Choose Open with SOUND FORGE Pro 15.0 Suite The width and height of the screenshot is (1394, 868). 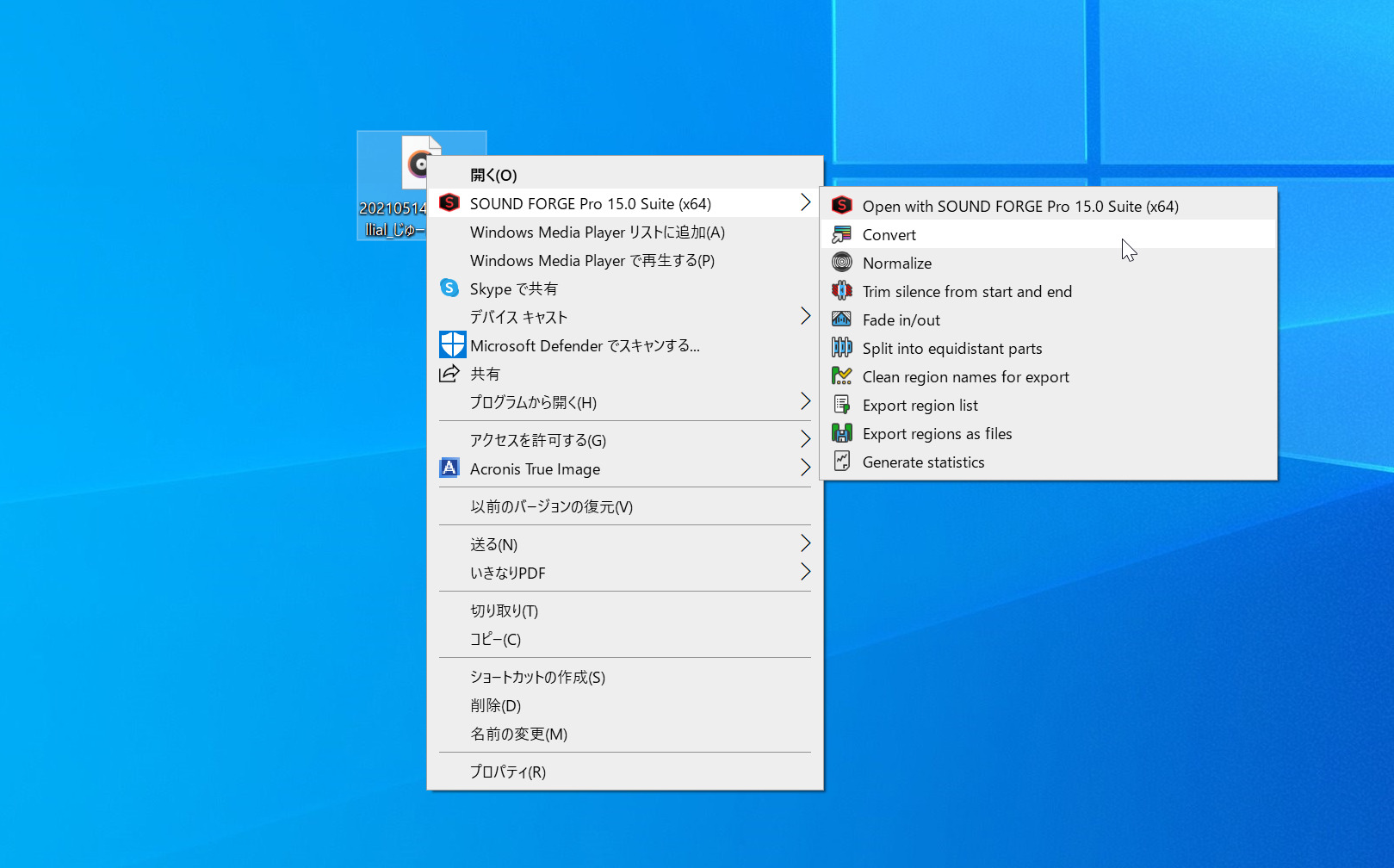pos(1049,206)
